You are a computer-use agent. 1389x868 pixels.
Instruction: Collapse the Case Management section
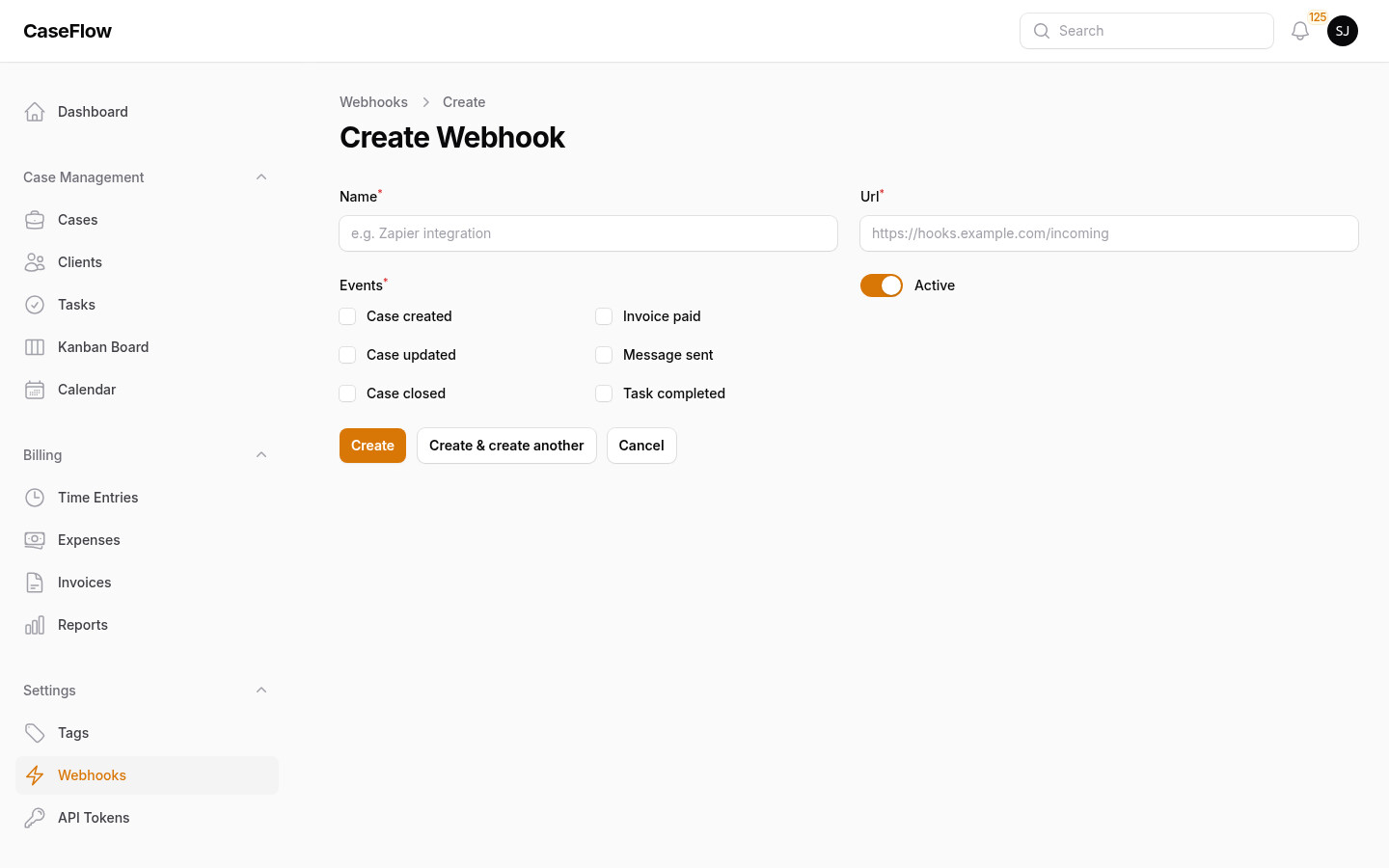pos(261,176)
